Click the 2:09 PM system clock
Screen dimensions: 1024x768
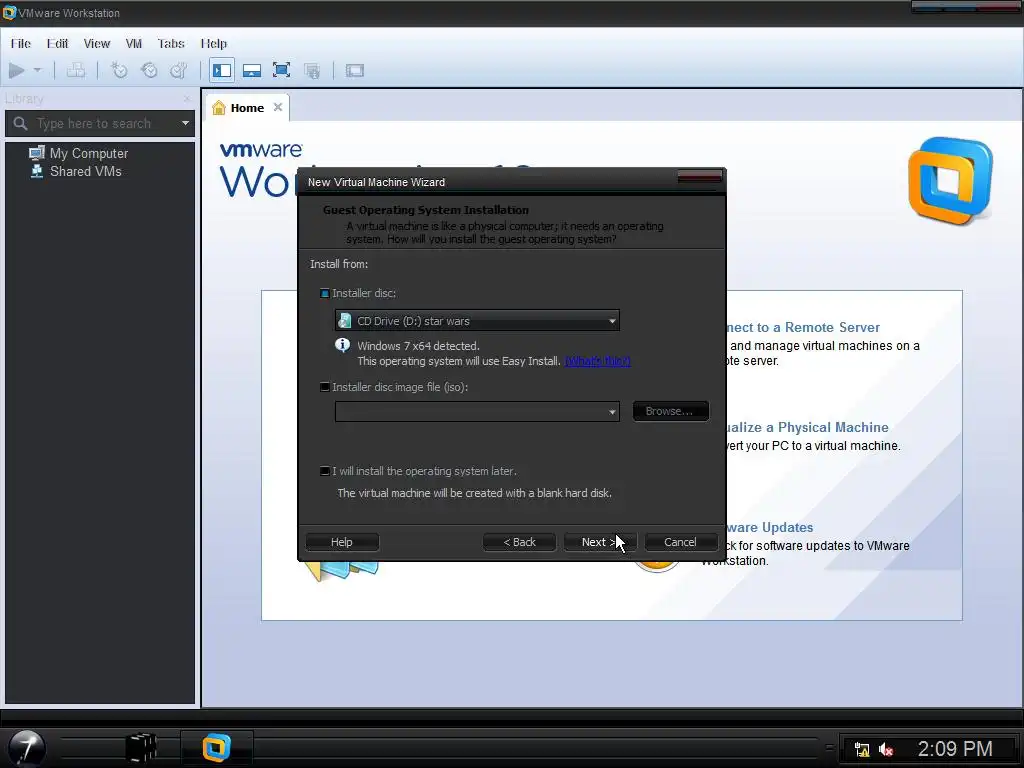(x=955, y=748)
